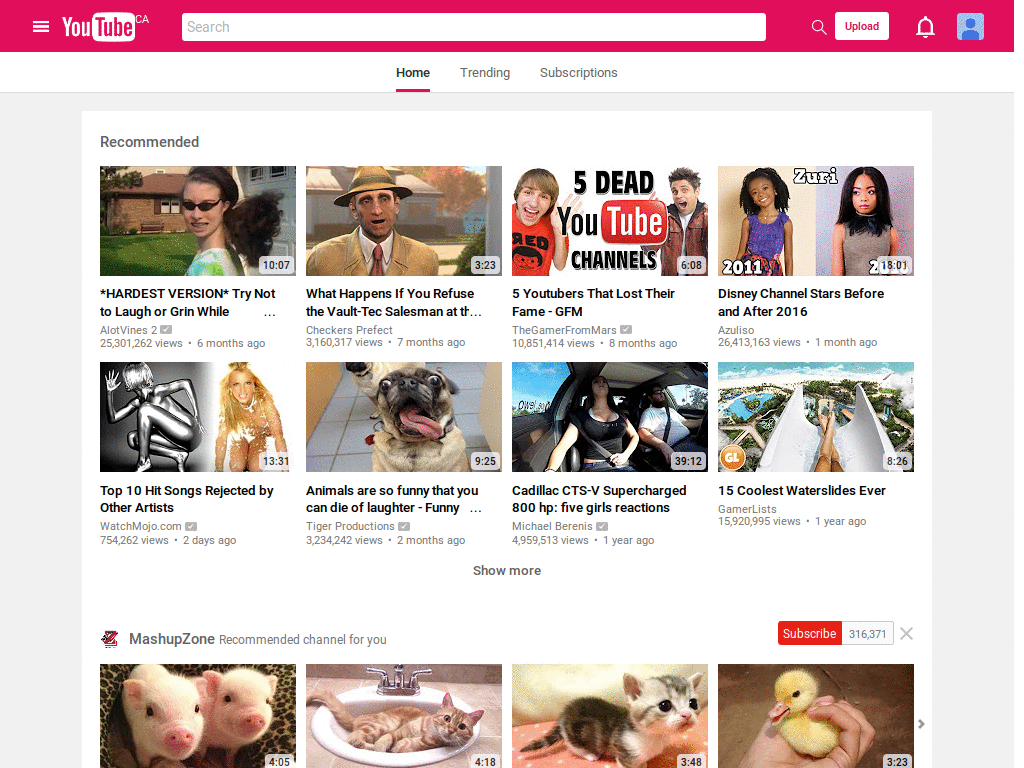Click title "Disney Channel Stars Before and After 2016"
Screen dimensions: 1024x768
(801, 302)
